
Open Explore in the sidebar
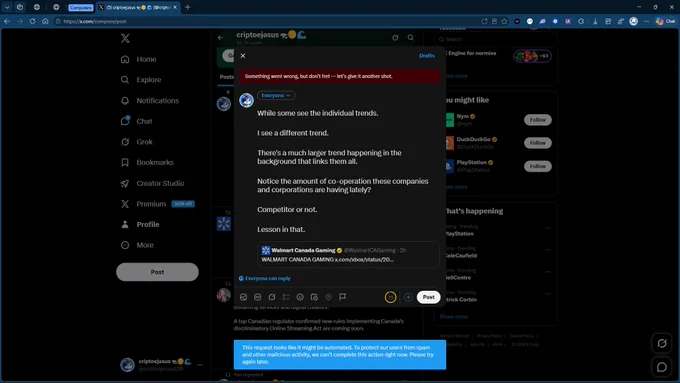(x=141, y=80)
